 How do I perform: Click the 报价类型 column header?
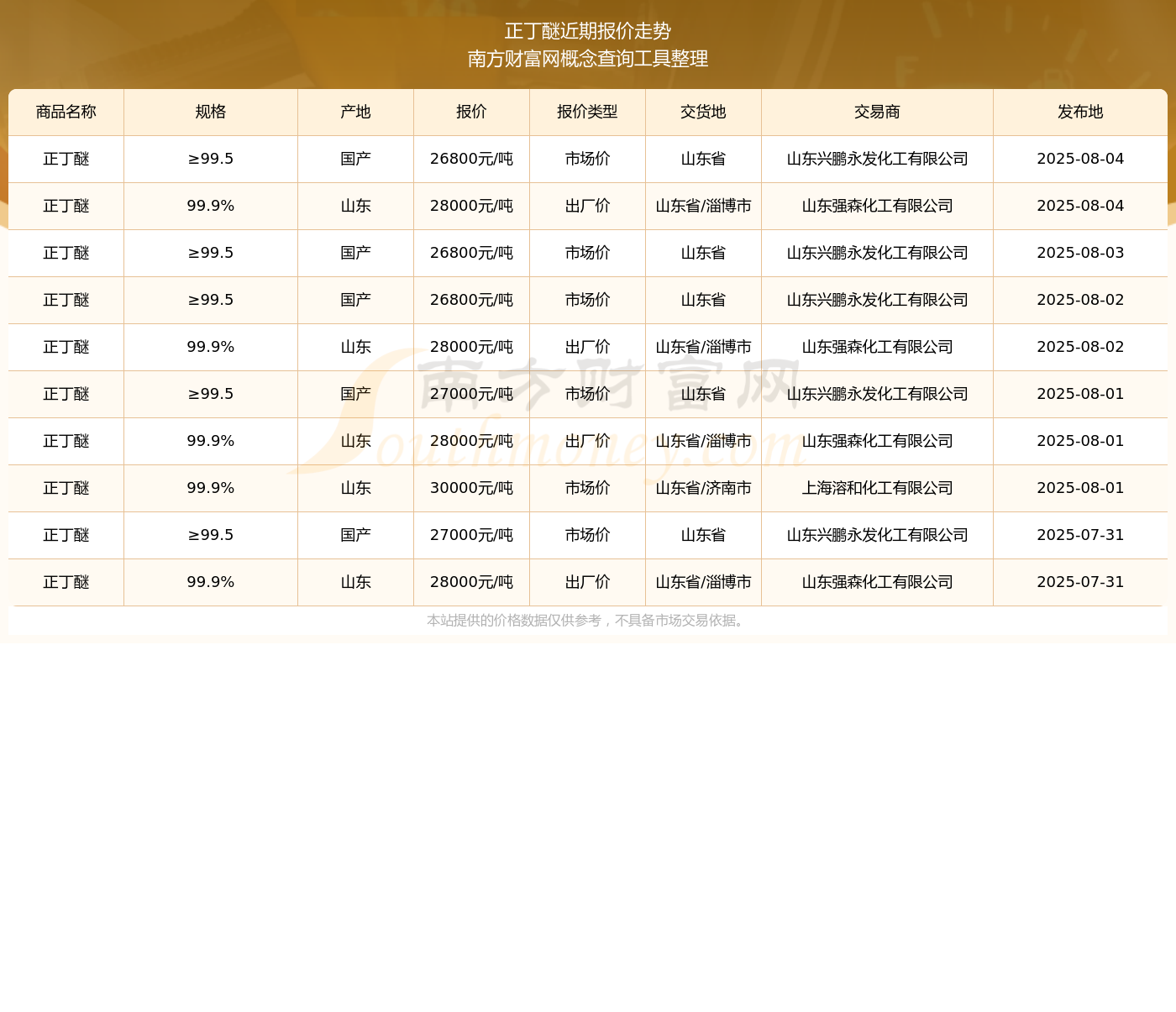pyautogui.click(x=587, y=112)
